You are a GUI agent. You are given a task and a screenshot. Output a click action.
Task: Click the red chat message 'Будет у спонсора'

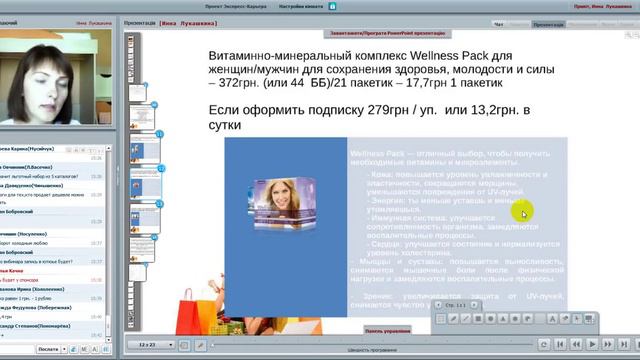[19, 280]
